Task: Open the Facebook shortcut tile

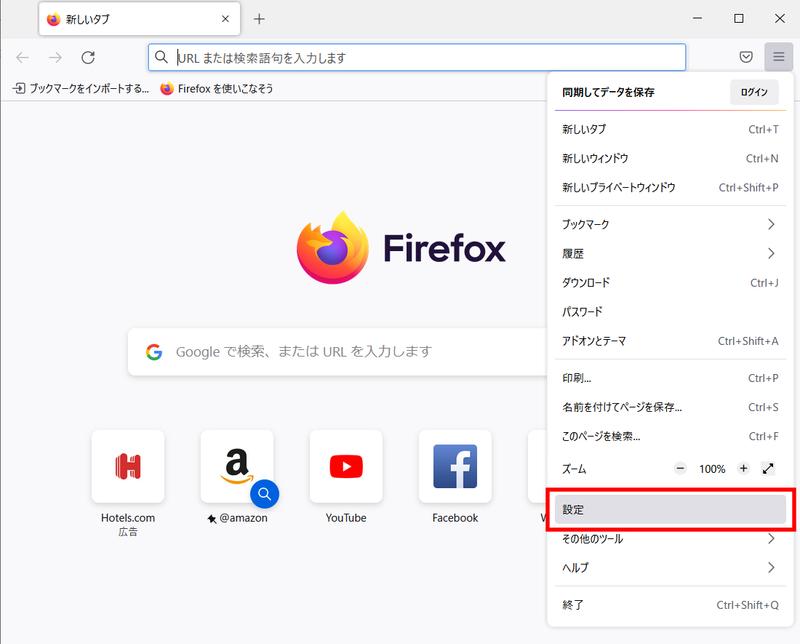Action: [x=455, y=466]
